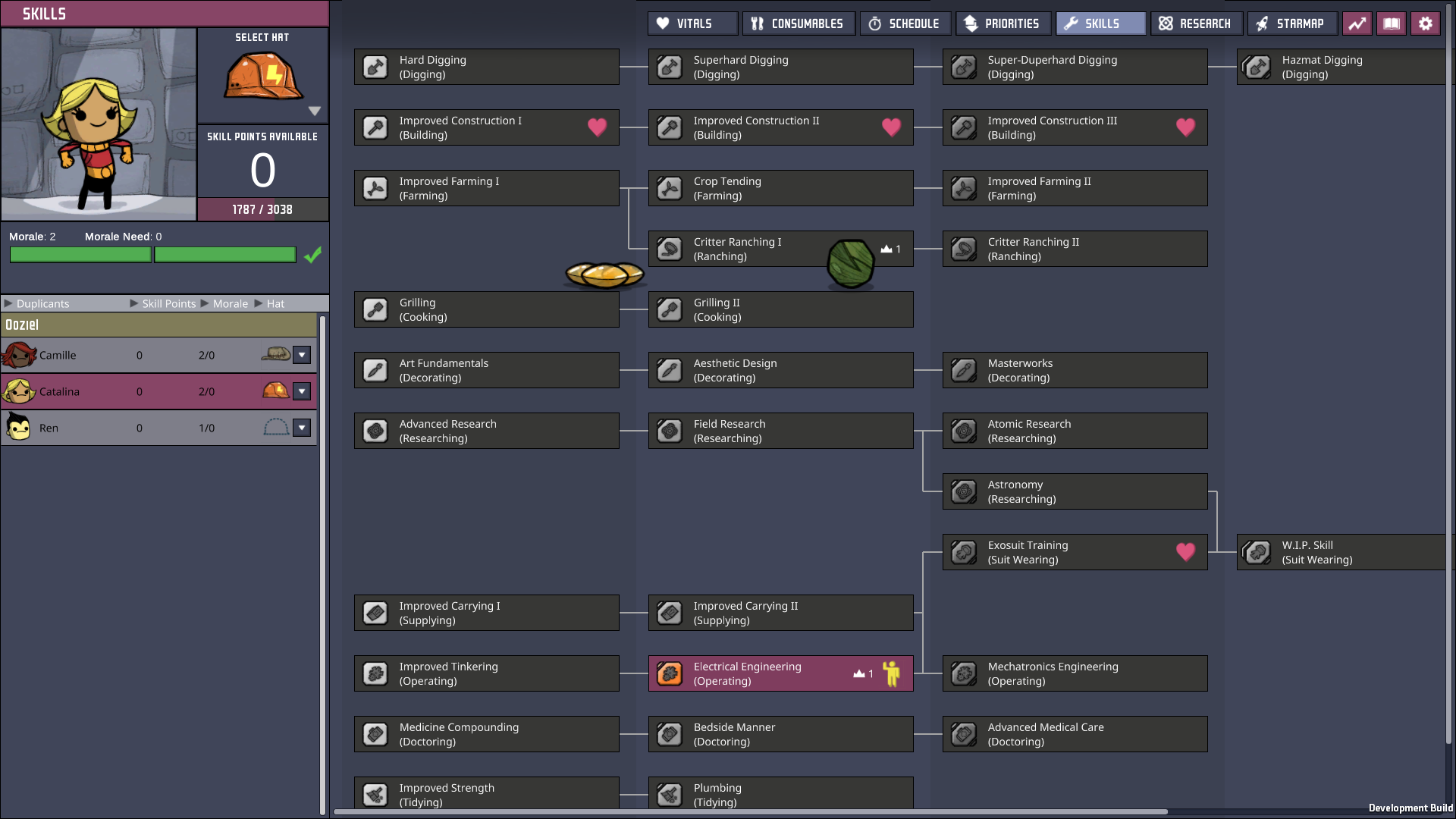Image resolution: width=1456 pixels, height=819 pixels.
Task: Switch to the Research tab
Action: point(1196,24)
